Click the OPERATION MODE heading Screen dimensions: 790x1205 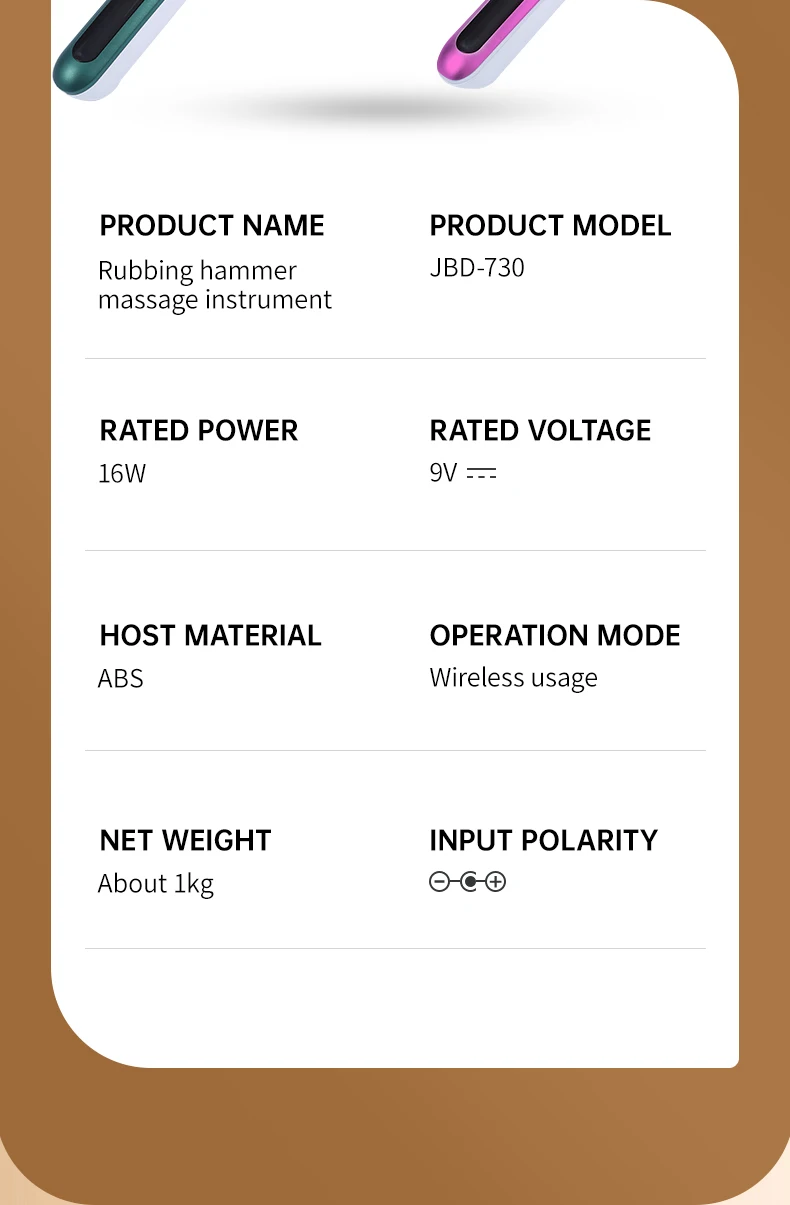(555, 636)
